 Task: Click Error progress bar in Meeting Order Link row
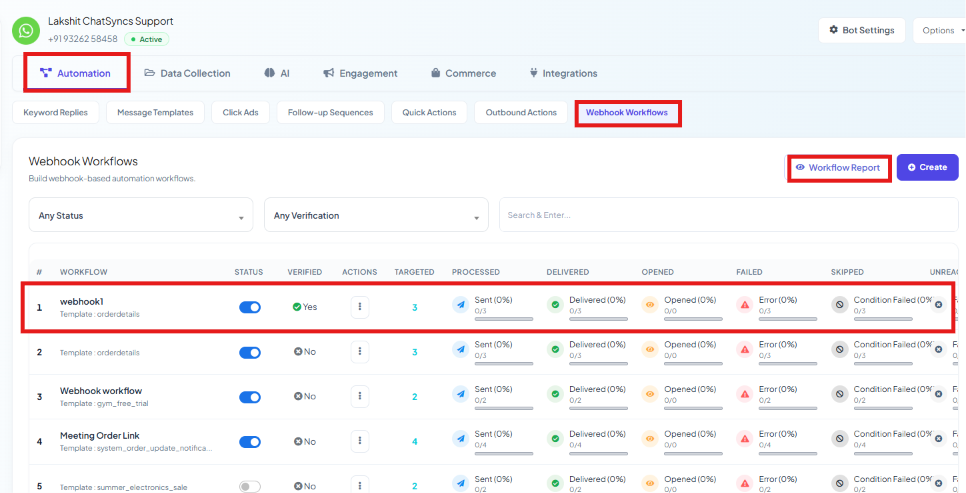[788, 454]
